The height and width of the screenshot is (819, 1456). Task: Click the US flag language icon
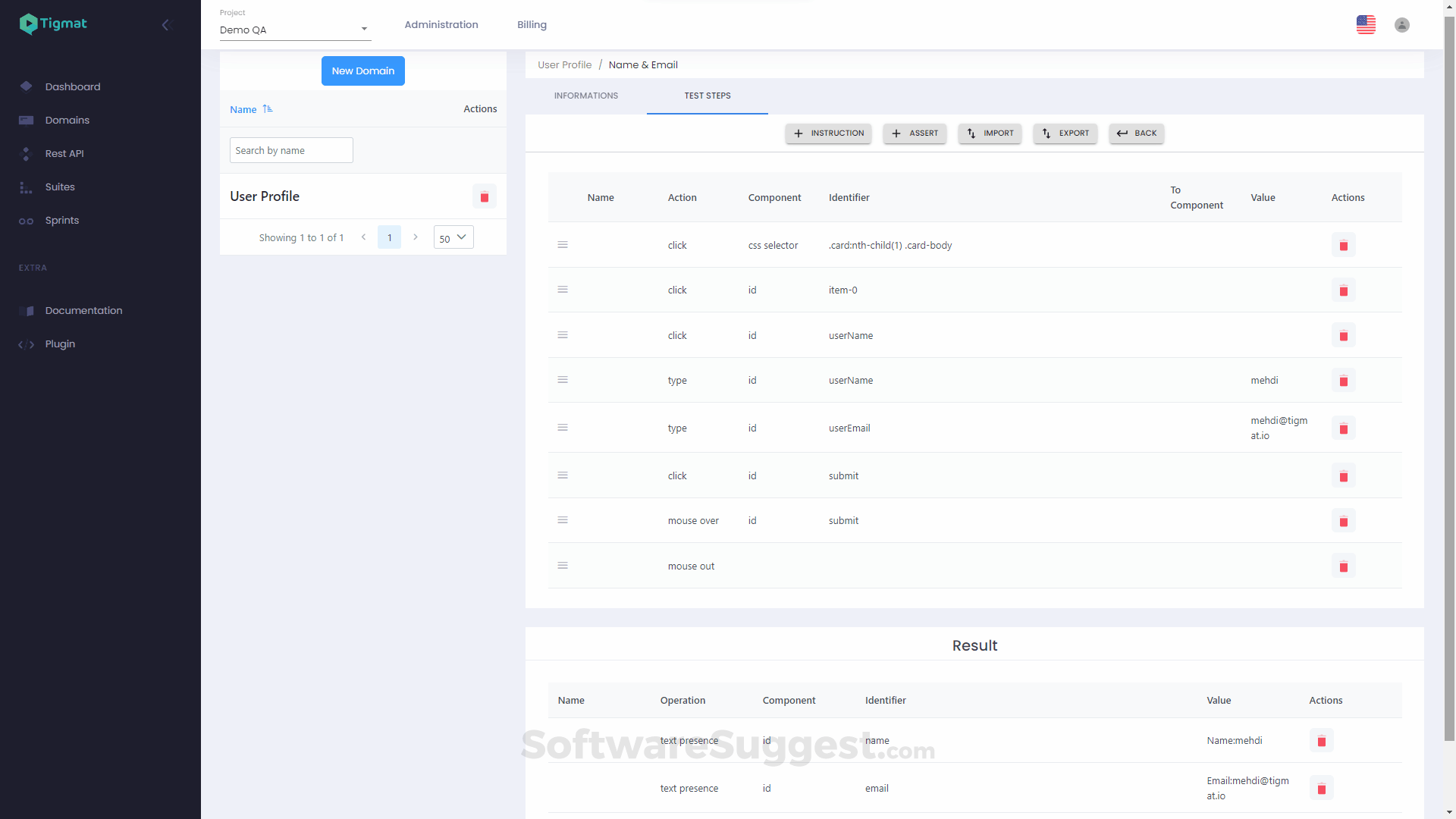tap(1366, 25)
